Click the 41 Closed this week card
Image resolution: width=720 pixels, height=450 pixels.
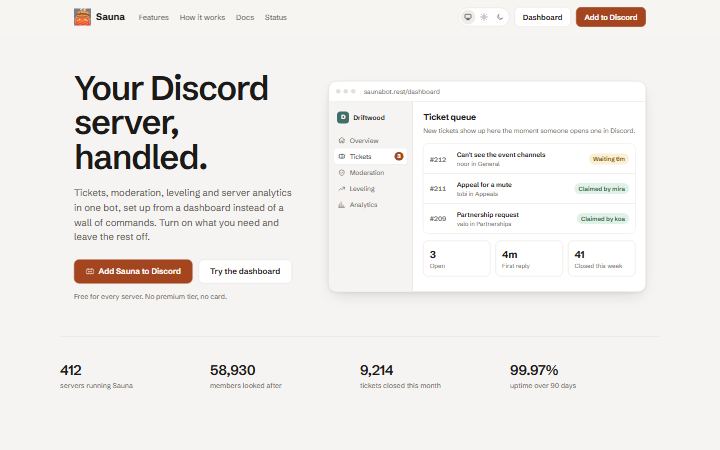[602, 259]
